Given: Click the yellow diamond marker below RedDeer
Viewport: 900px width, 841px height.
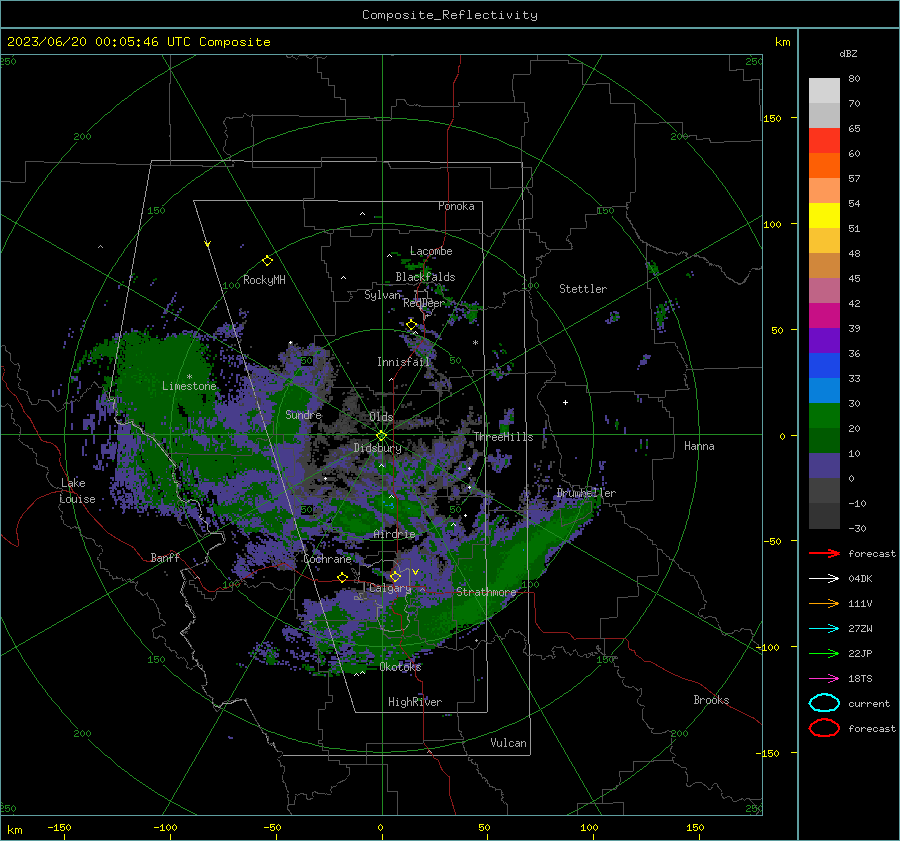Looking at the screenshot, I should [411, 325].
